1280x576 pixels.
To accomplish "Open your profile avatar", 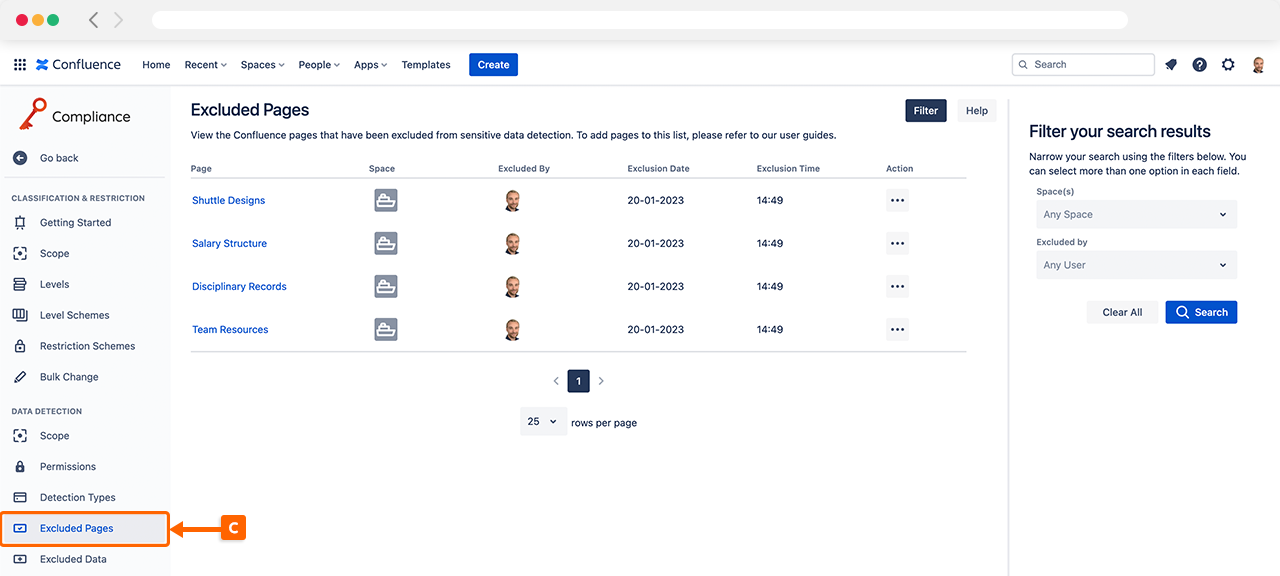I will point(1258,64).
